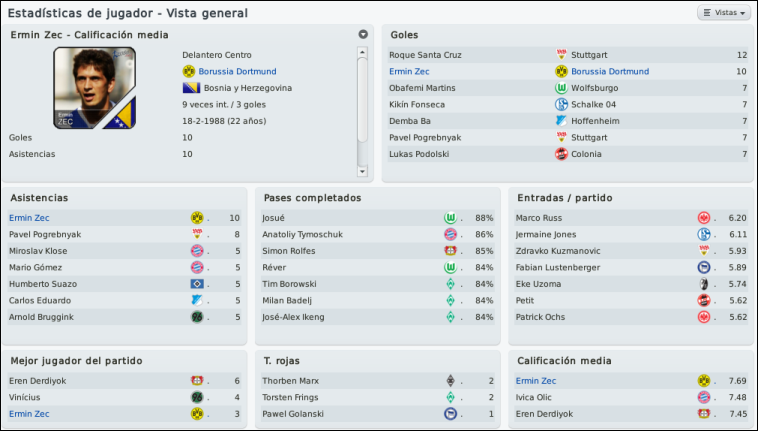Image resolution: width=758 pixels, height=431 pixels.
Task: Click the Bosnia y Herzegovina flag icon
Action: 191,88
